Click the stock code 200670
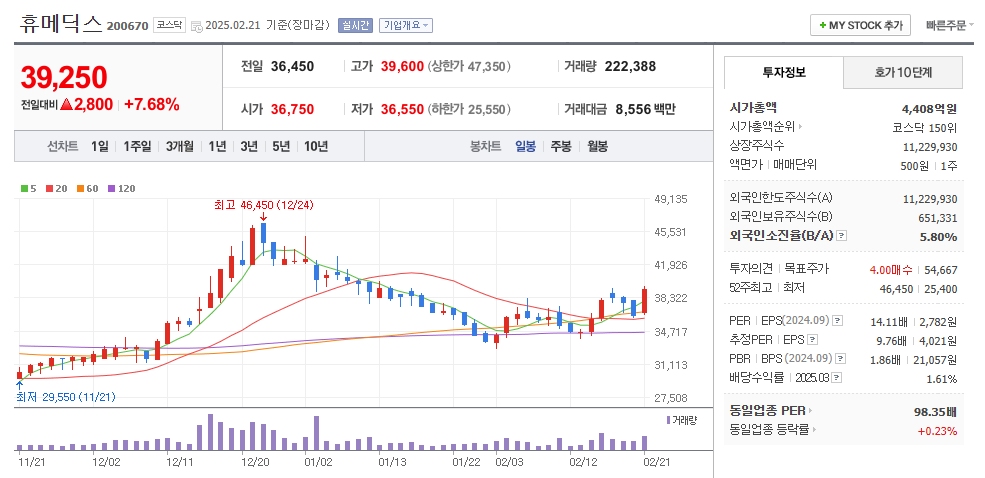985x478 pixels. click(x=128, y=26)
